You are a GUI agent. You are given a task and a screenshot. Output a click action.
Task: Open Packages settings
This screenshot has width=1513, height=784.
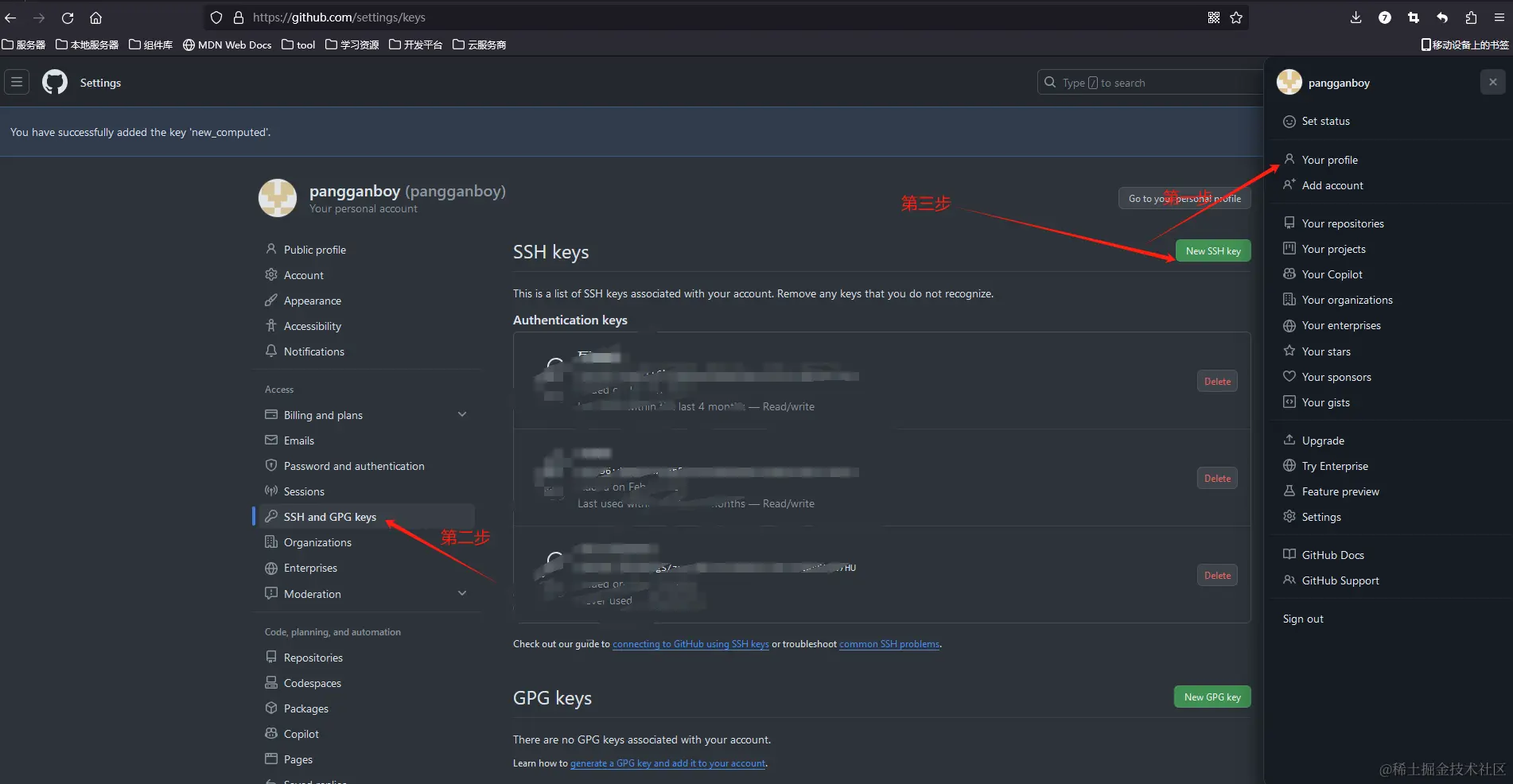point(306,708)
